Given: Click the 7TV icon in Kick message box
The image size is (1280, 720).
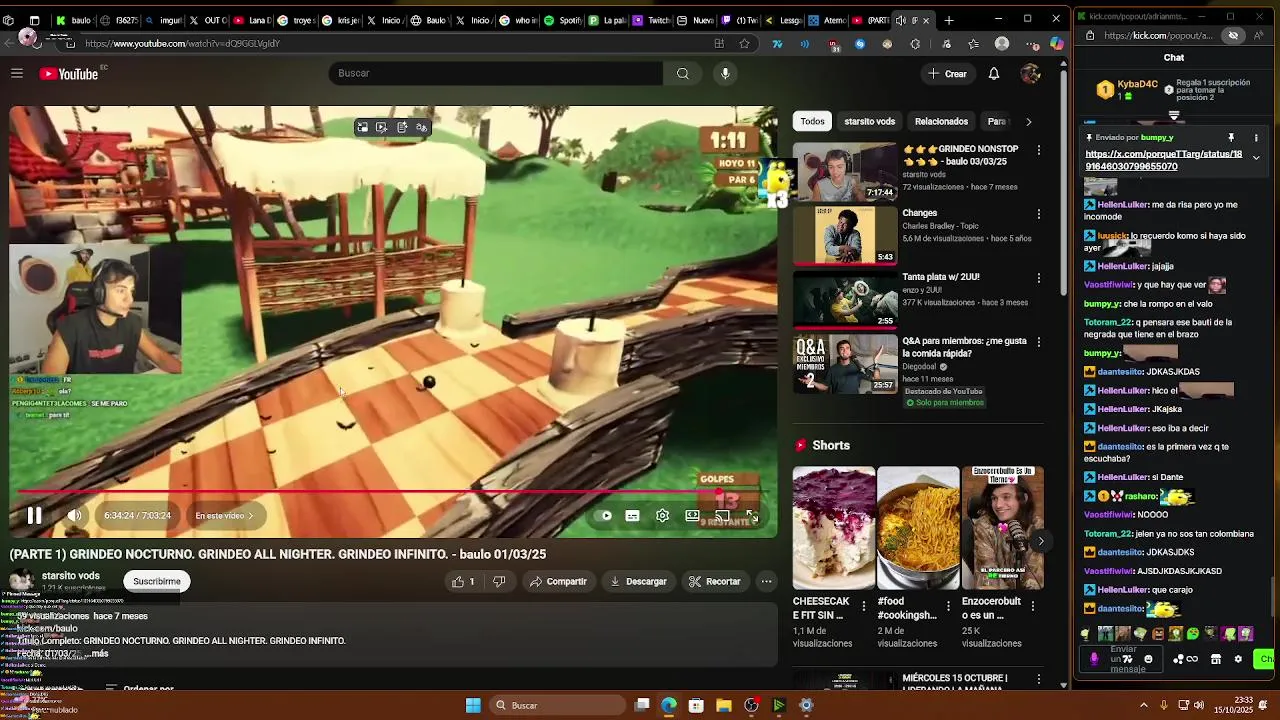Looking at the screenshot, I should click(1128, 659).
